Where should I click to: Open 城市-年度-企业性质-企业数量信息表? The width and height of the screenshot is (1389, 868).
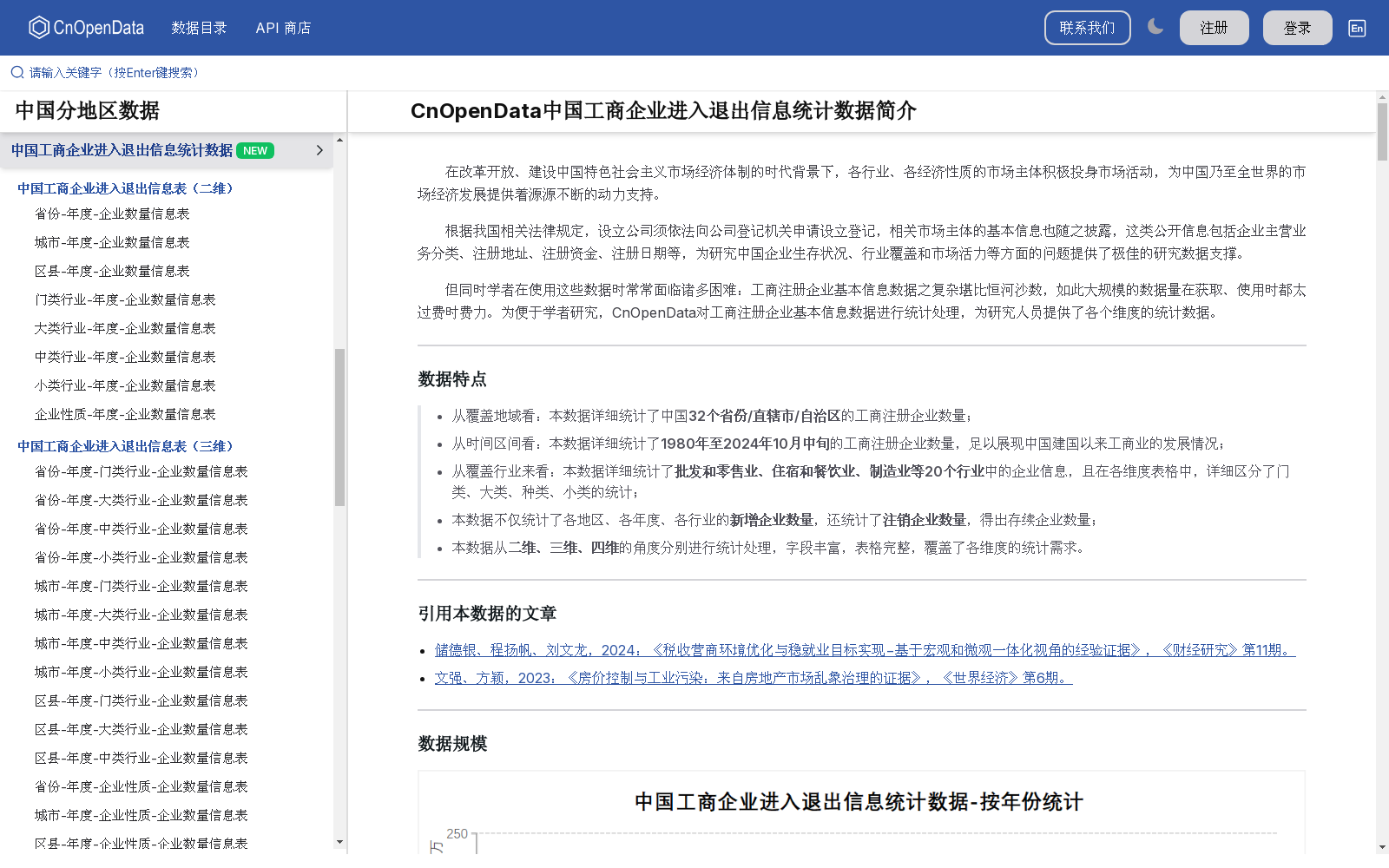click(x=142, y=815)
